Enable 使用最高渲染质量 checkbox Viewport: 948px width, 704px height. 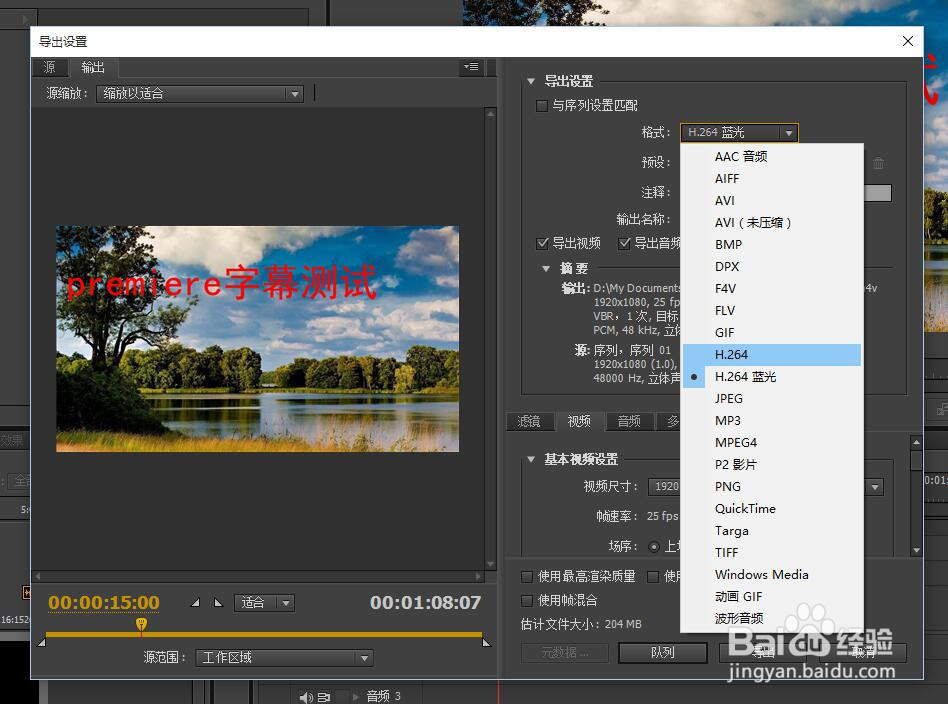(x=527, y=576)
